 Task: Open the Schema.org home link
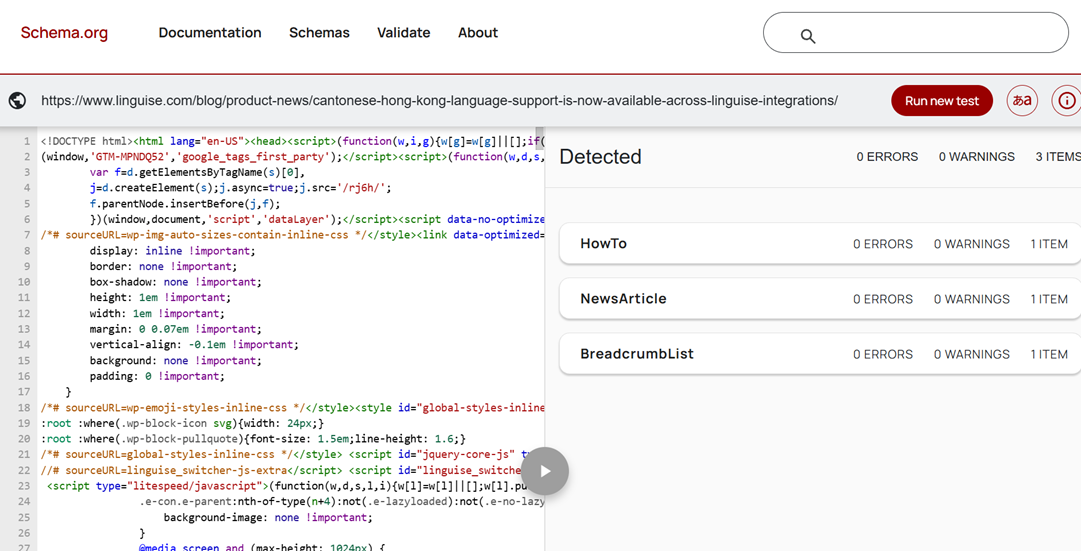[x=64, y=32]
